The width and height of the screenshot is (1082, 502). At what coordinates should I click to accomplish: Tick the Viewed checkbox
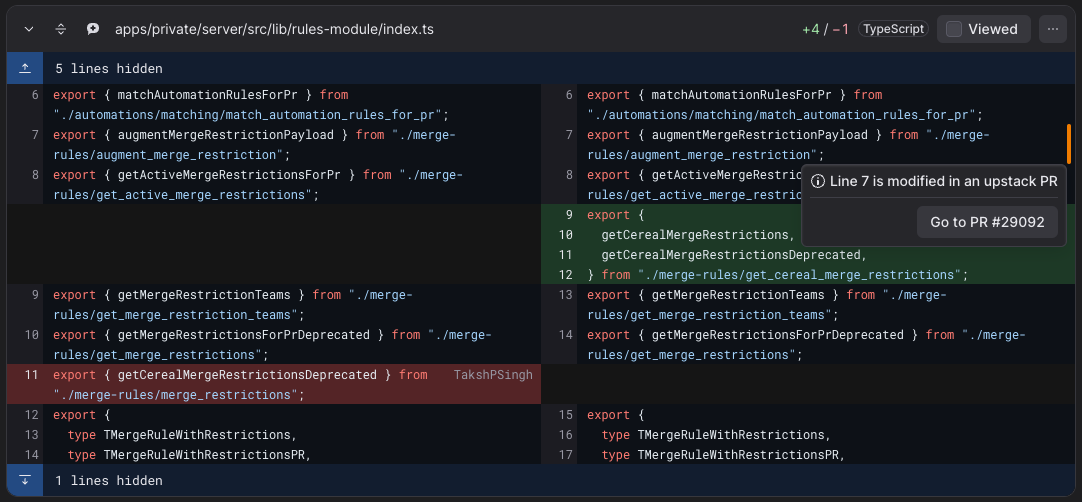pyautogui.click(x=954, y=29)
